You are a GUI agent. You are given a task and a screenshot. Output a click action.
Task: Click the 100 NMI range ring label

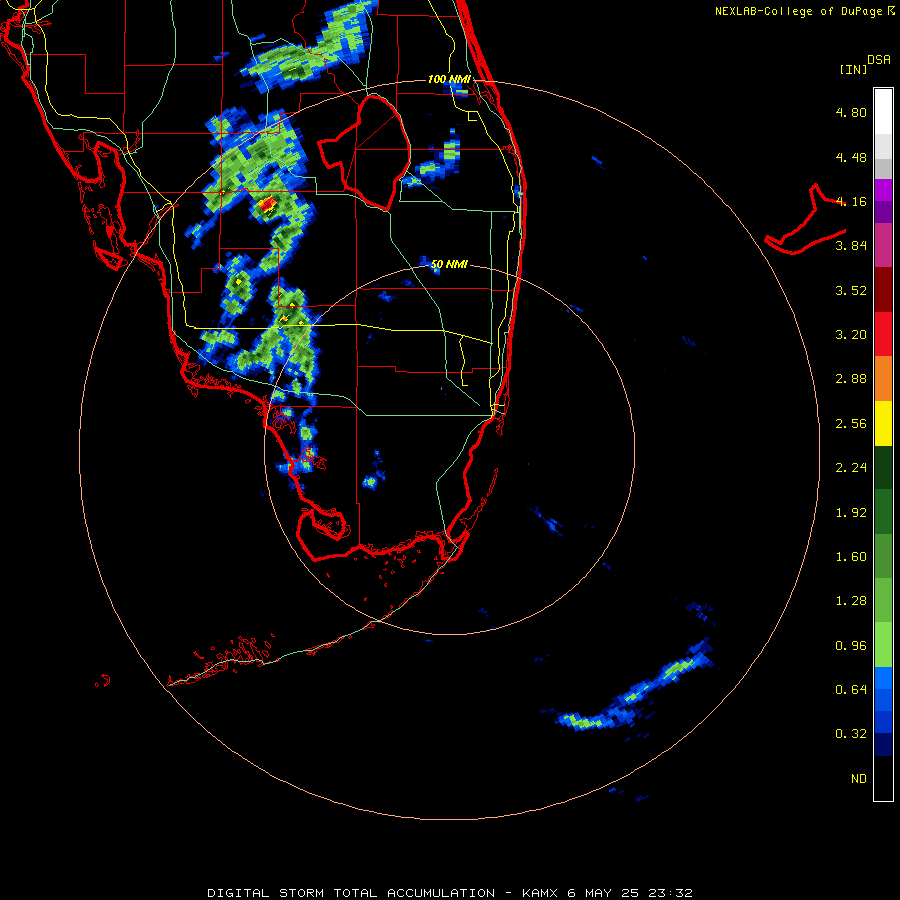click(x=449, y=79)
